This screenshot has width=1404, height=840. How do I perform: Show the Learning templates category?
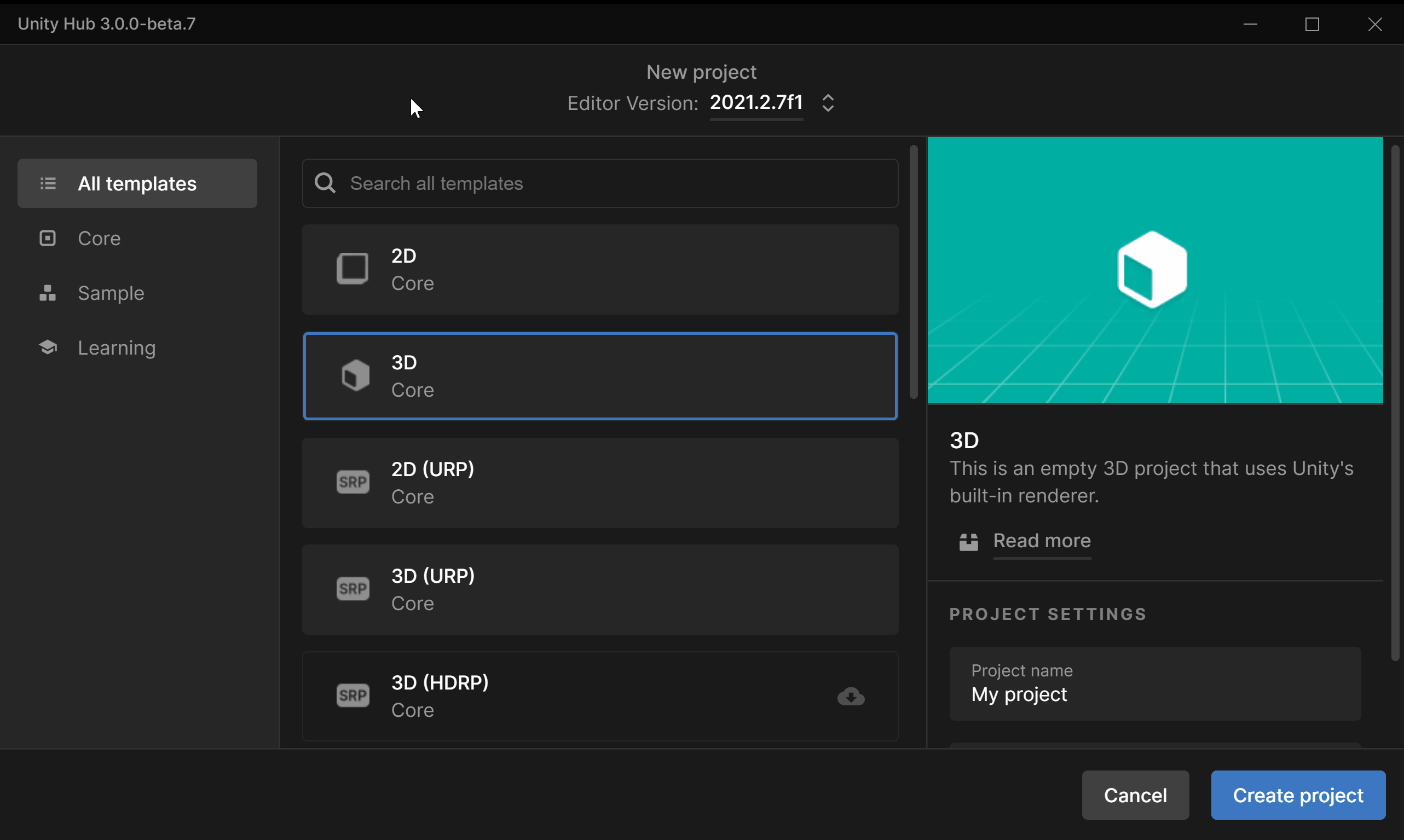click(116, 347)
